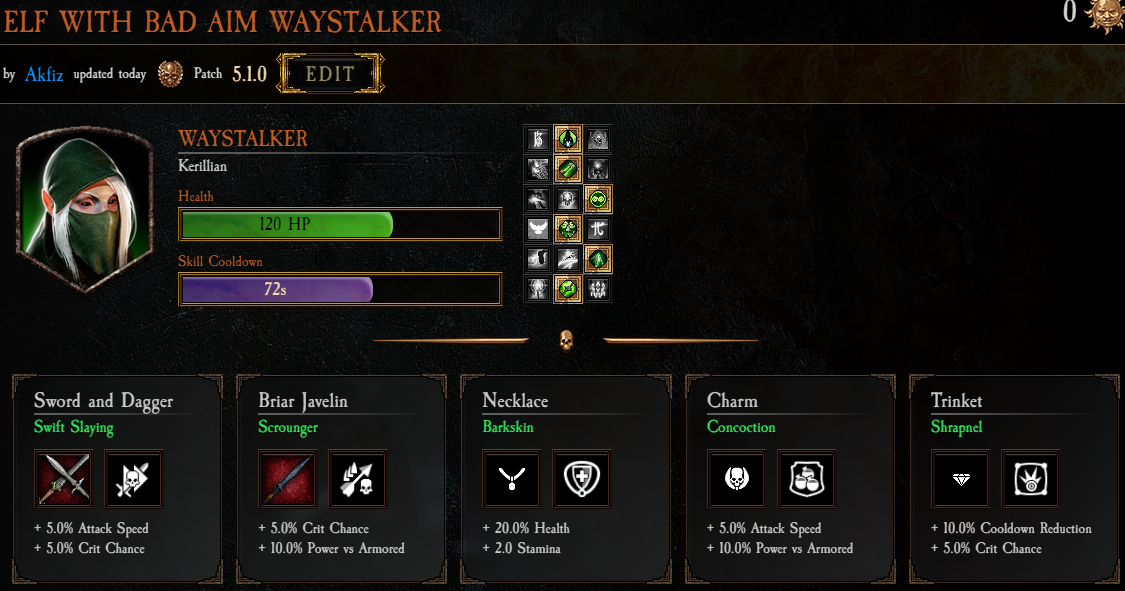Click the EDIT button
Image resolution: width=1125 pixels, height=591 pixels.
click(330, 74)
